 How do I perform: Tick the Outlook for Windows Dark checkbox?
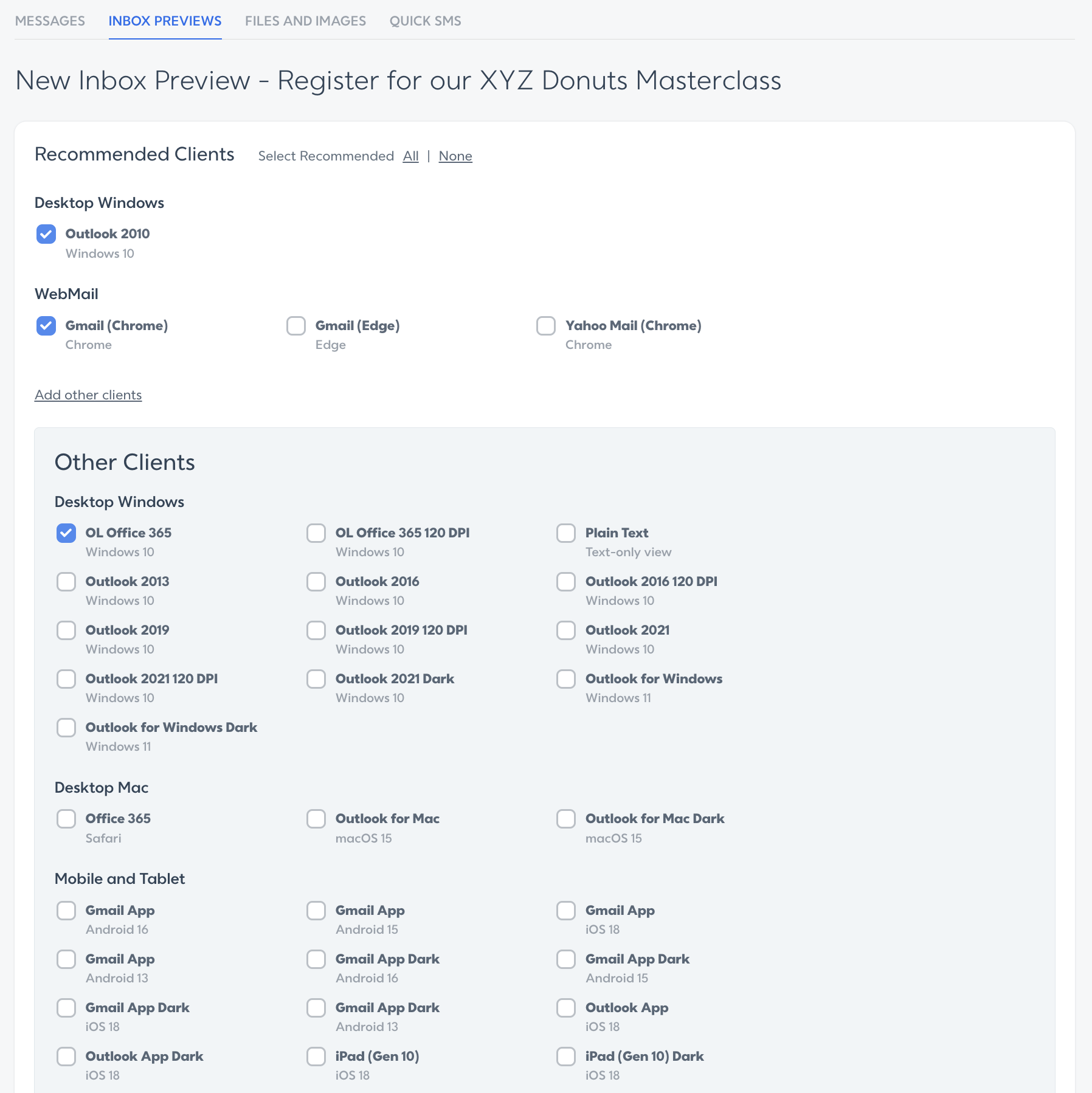coord(66,728)
